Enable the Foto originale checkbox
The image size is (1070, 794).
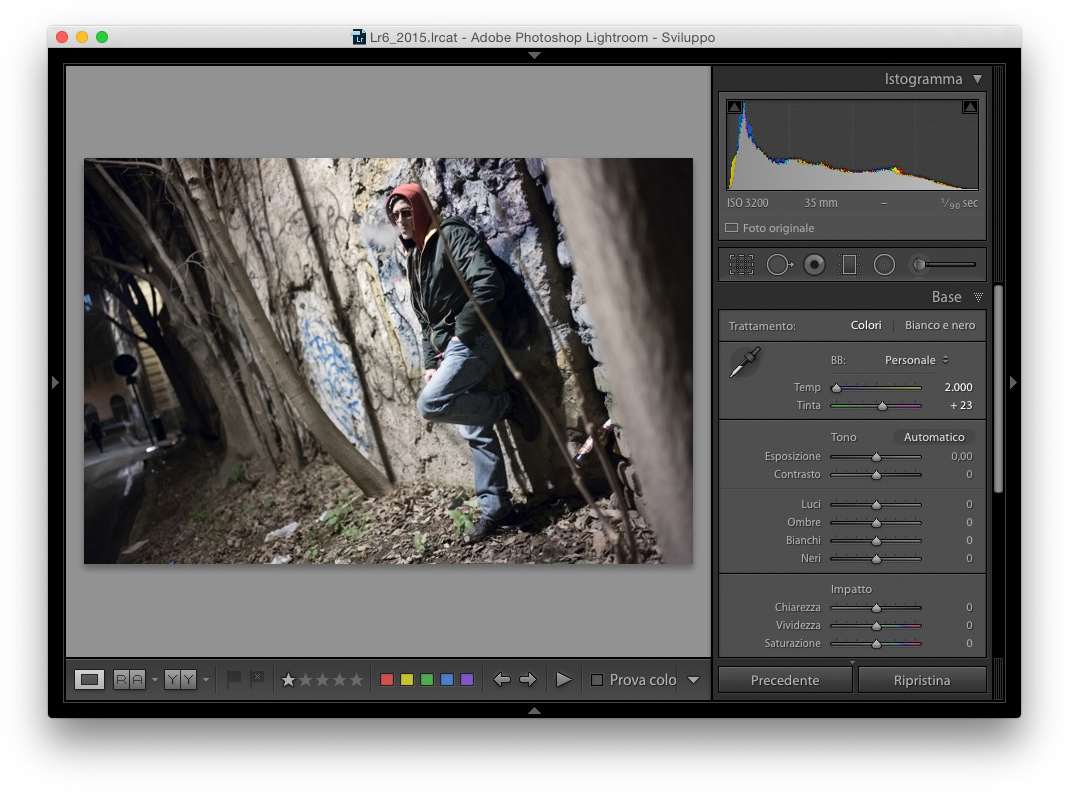point(732,228)
